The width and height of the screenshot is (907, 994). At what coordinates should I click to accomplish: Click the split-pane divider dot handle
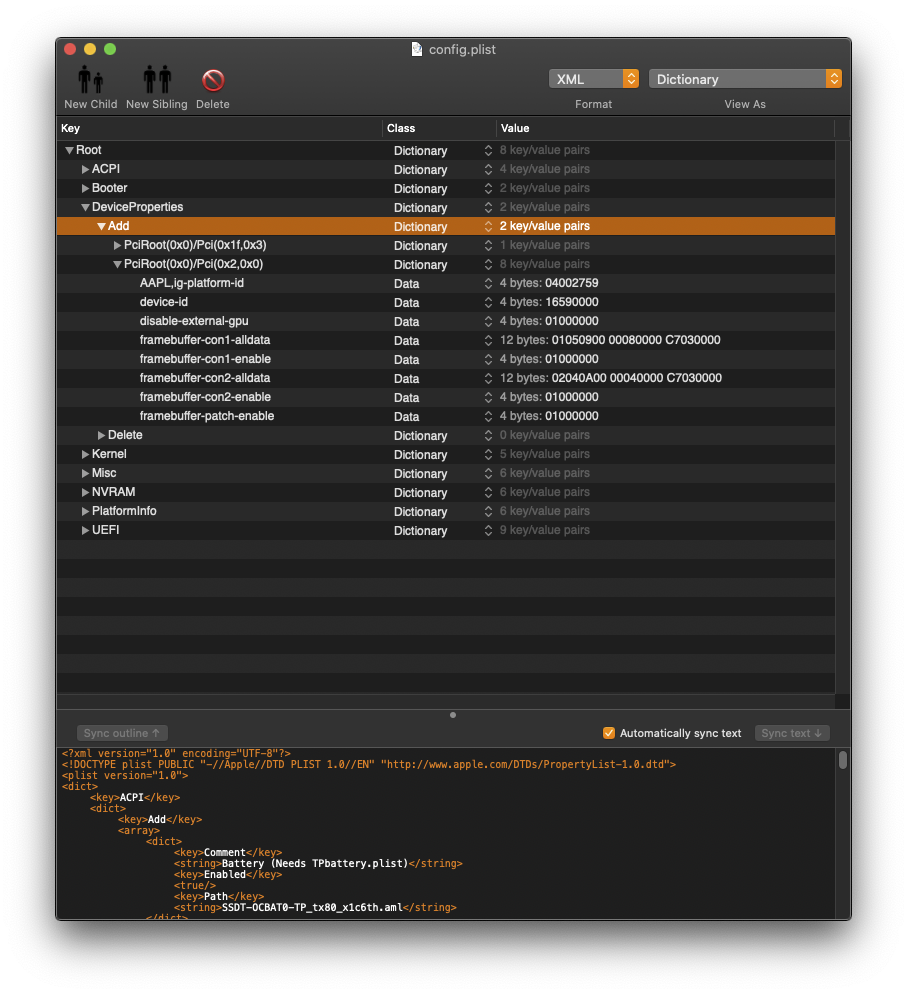[453, 715]
